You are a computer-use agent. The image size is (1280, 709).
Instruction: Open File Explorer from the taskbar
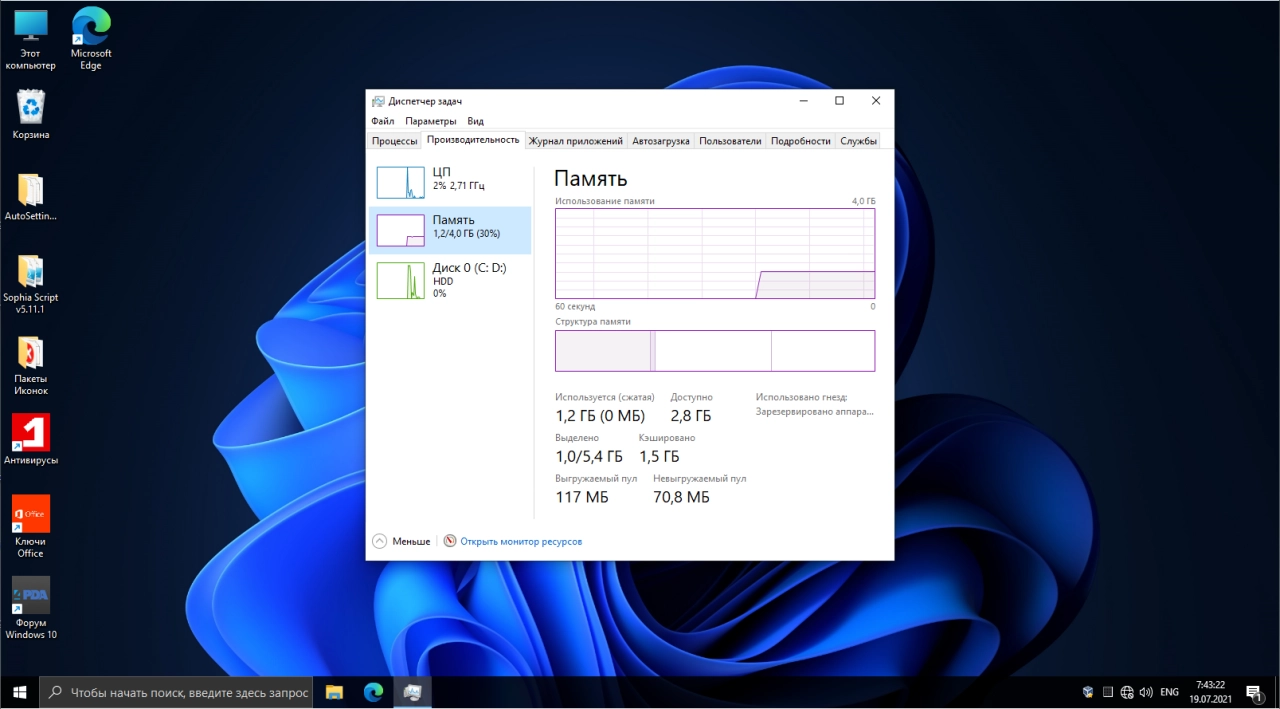[334, 691]
